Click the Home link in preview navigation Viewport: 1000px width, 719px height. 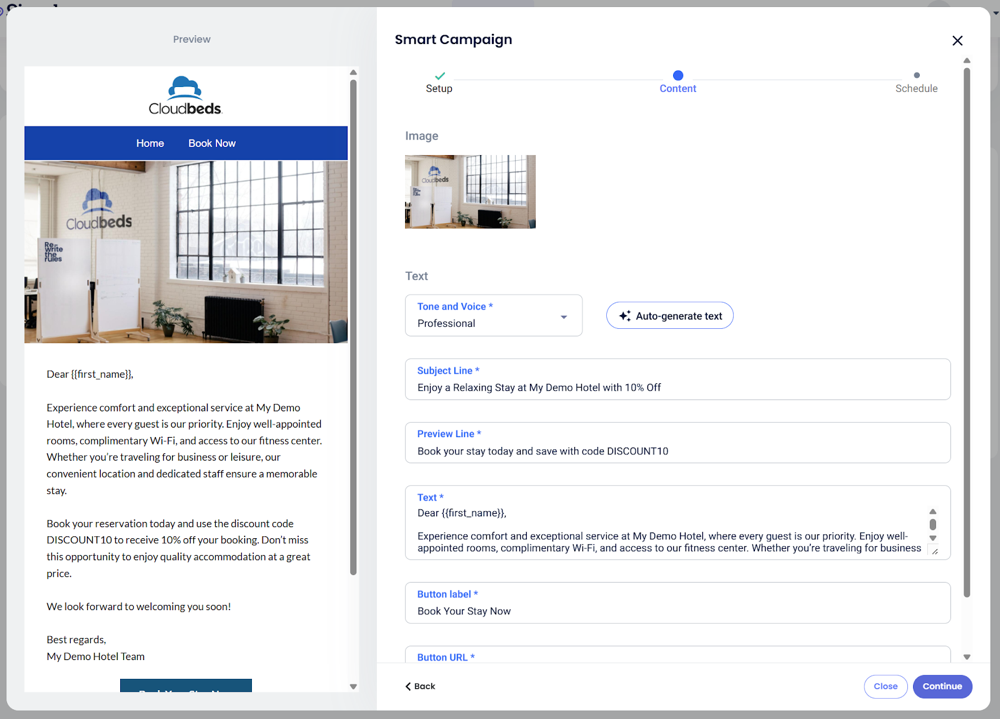[x=150, y=143]
